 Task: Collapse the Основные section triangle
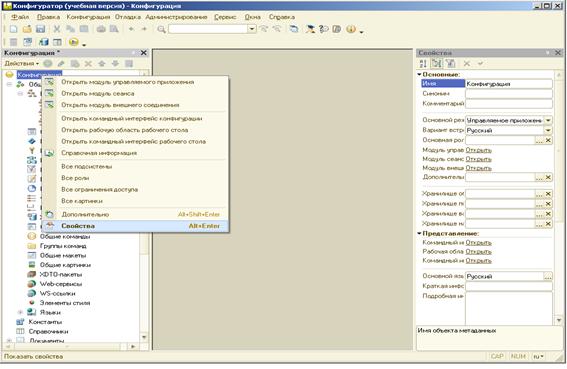(419, 74)
